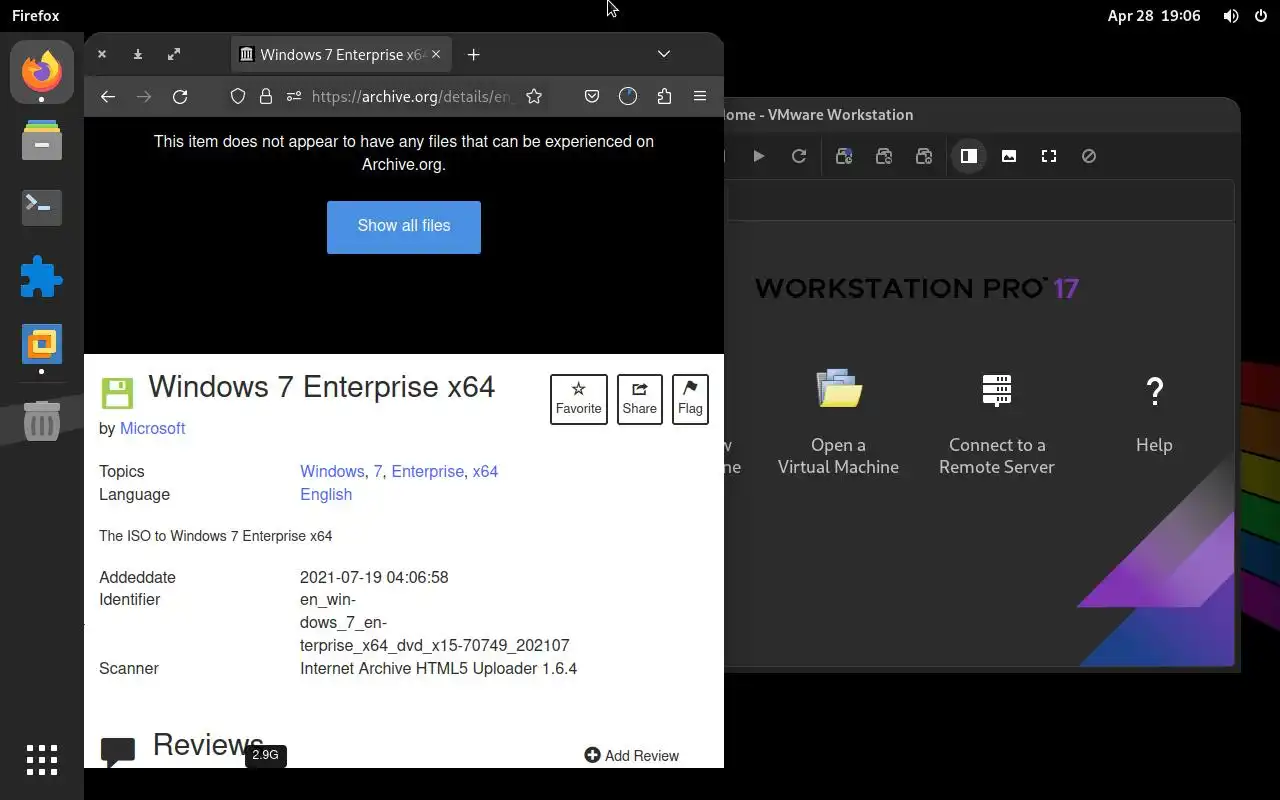Close the Windows 7 Enterprise tab
The width and height of the screenshot is (1280, 800).
(436, 54)
